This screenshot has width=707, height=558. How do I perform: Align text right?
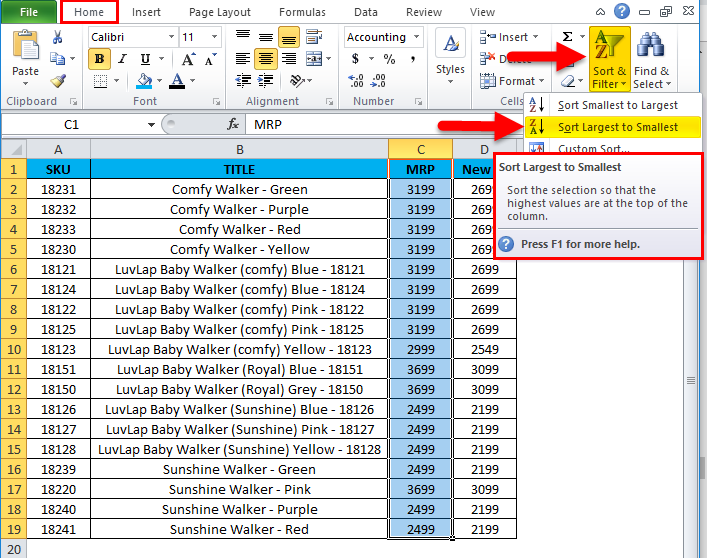[x=289, y=59]
